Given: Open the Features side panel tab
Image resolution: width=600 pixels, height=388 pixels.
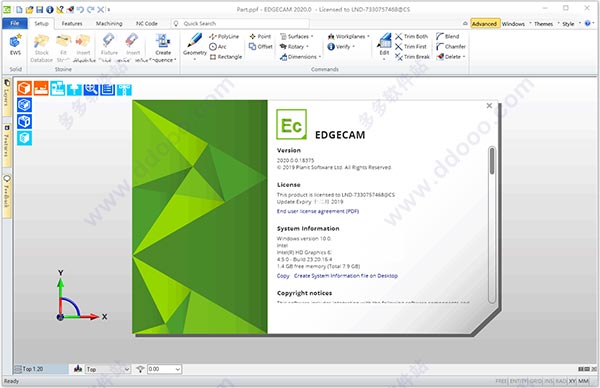Looking at the screenshot, I should [x=7, y=145].
